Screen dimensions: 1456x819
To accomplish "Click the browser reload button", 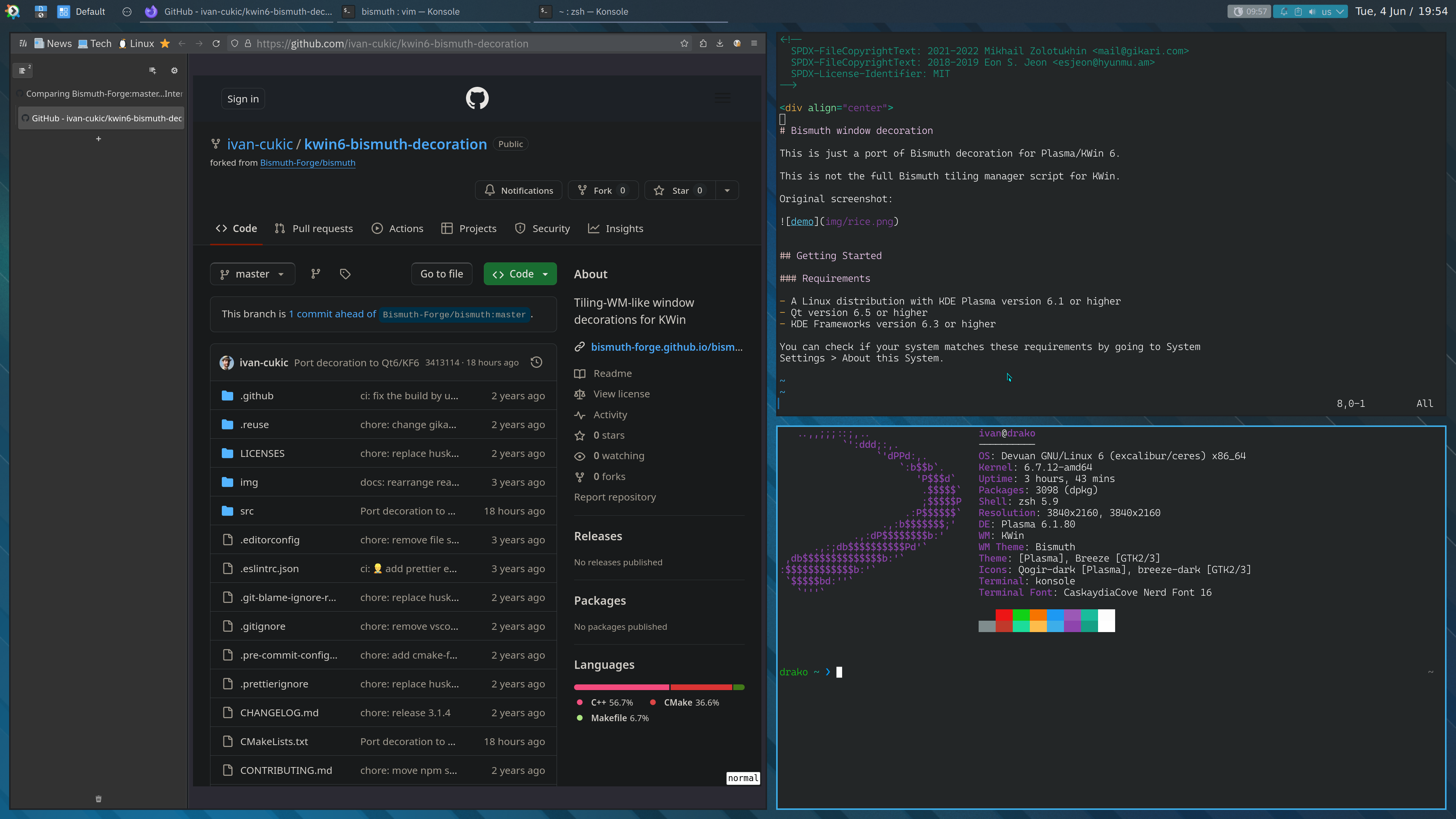I will pos(216,44).
